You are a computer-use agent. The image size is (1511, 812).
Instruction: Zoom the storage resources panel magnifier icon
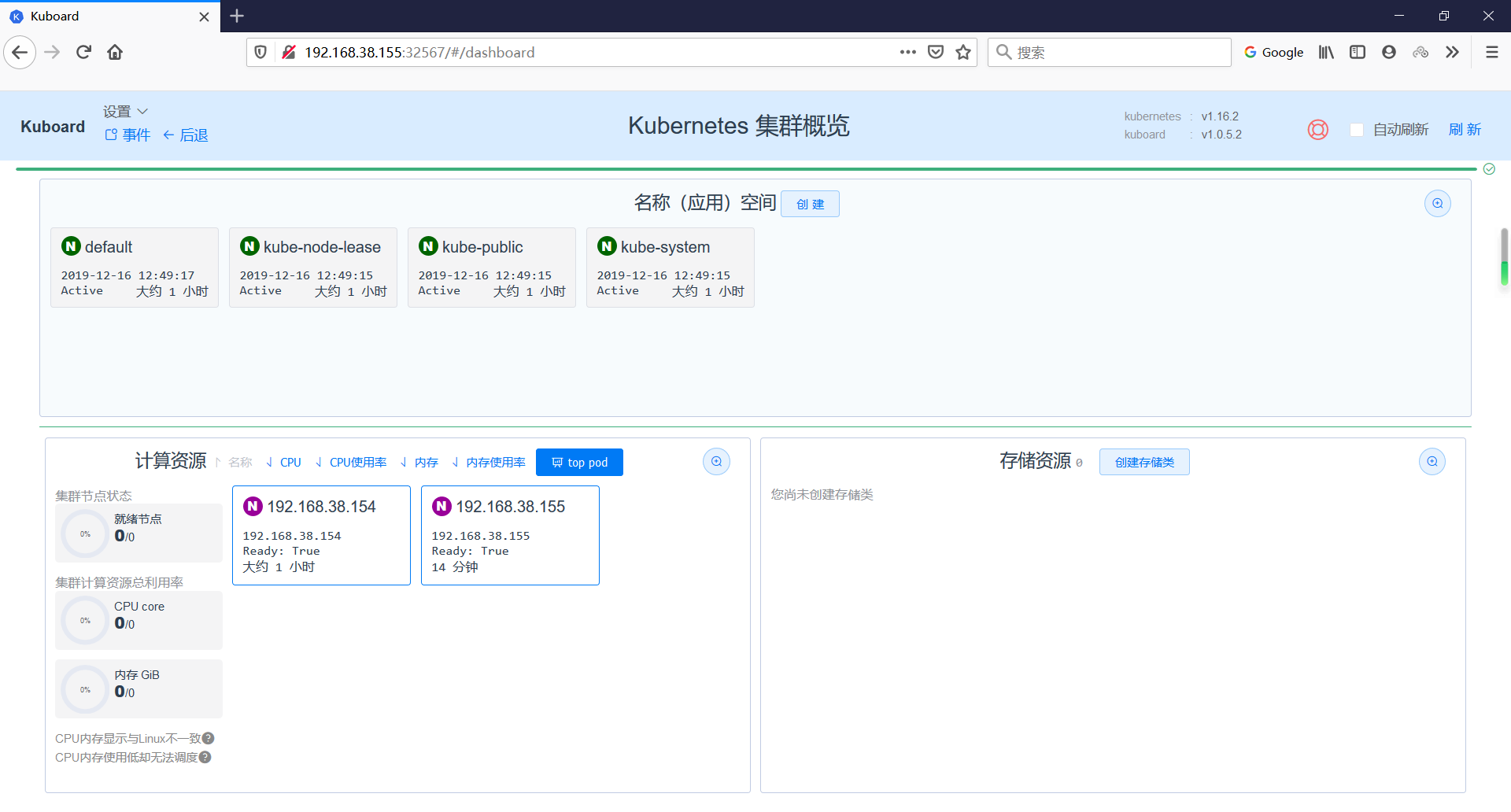click(1432, 462)
